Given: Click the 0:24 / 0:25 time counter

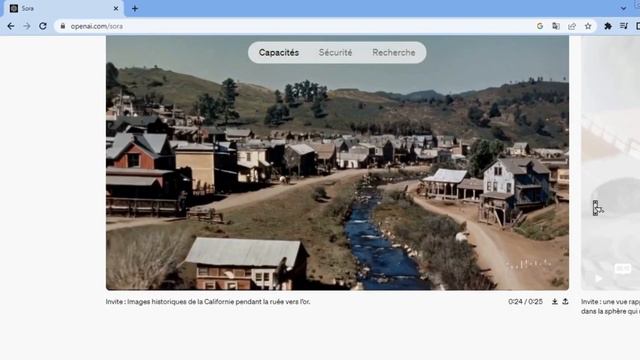Looking at the screenshot, I should (x=525, y=302).
